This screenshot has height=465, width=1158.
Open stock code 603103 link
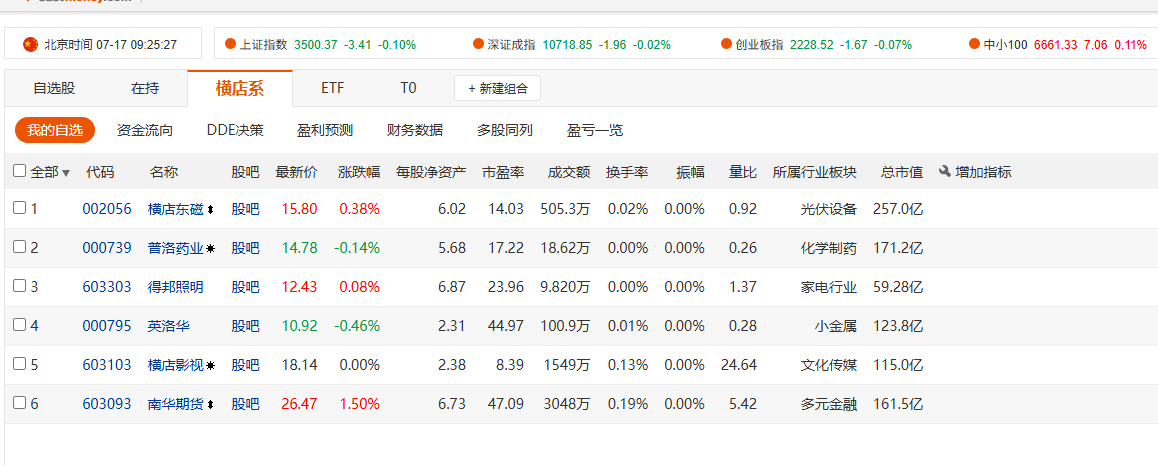[x=107, y=365]
